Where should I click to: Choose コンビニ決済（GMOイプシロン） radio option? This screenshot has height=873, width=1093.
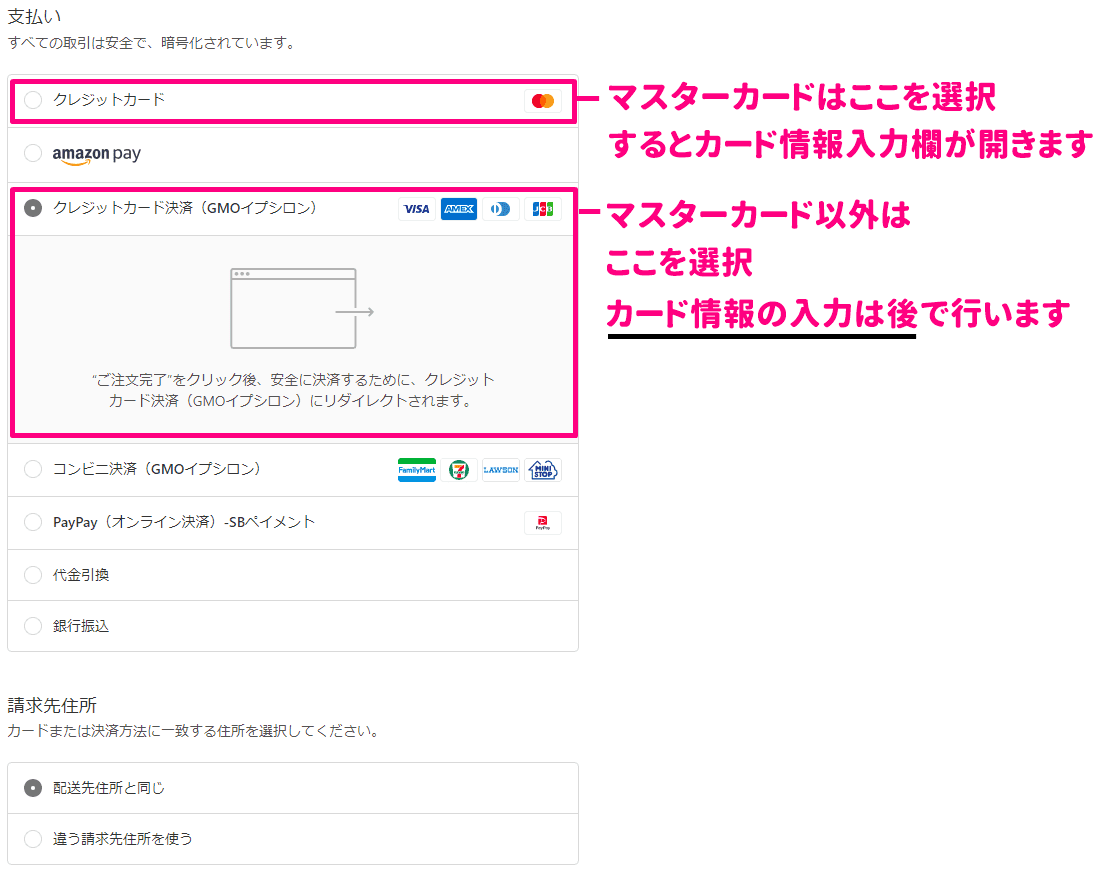33,469
